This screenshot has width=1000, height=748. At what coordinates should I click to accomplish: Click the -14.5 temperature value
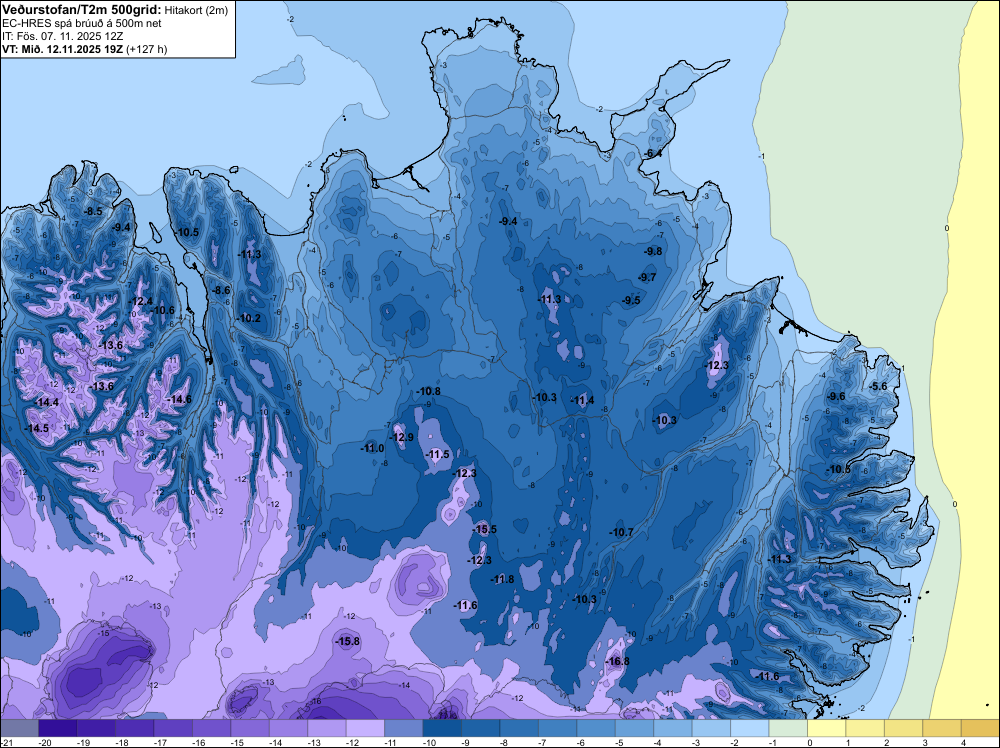tap(36, 429)
